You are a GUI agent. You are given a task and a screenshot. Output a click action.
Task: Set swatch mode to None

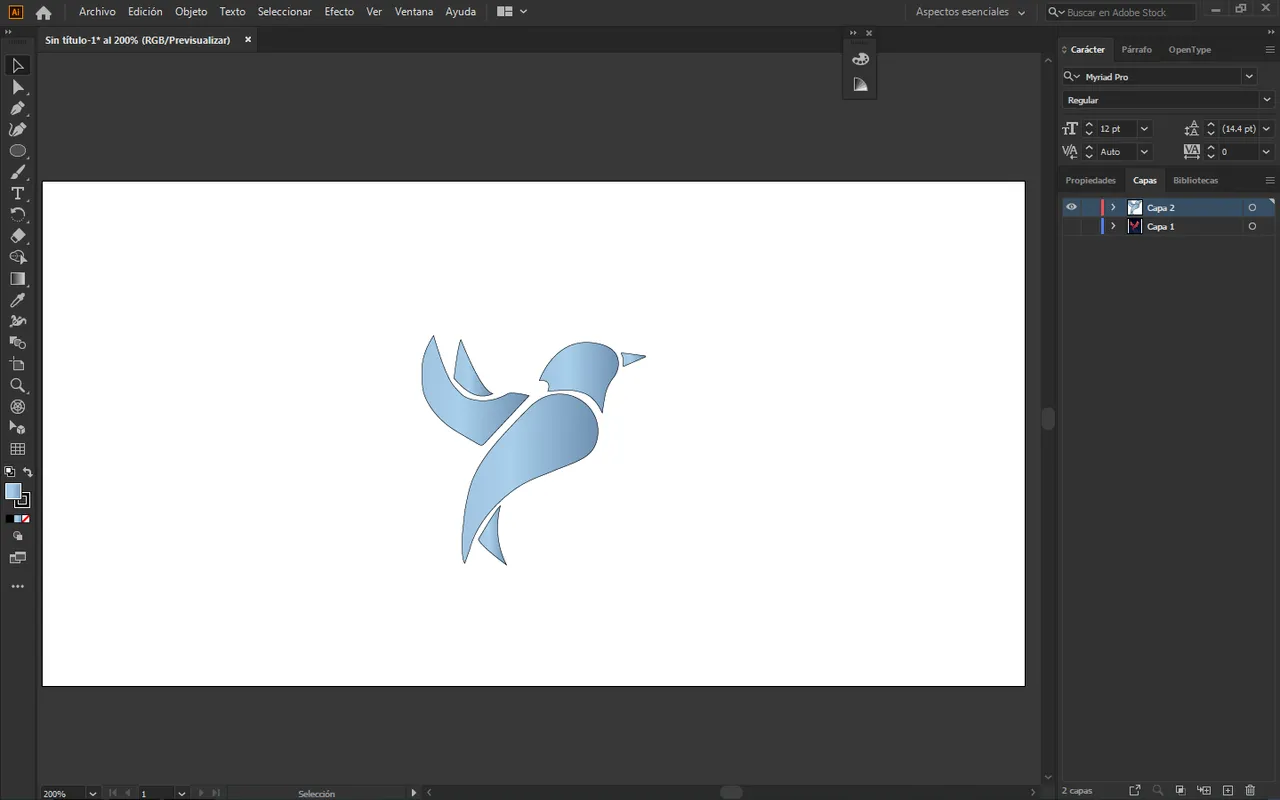click(26, 519)
